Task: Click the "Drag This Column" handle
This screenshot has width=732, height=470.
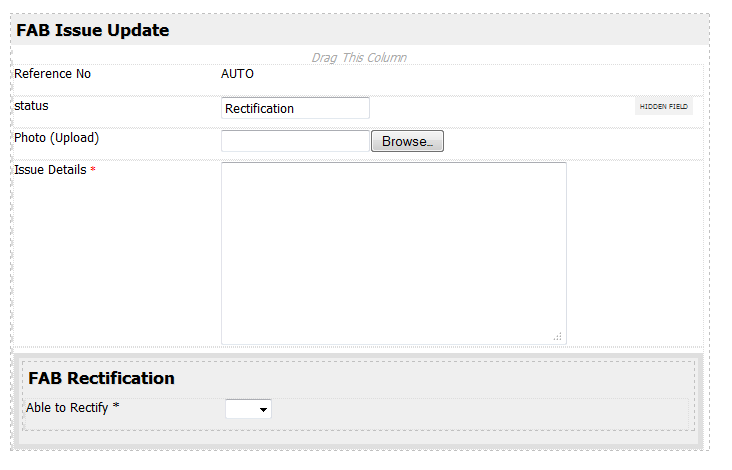Action: pos(359,58)
